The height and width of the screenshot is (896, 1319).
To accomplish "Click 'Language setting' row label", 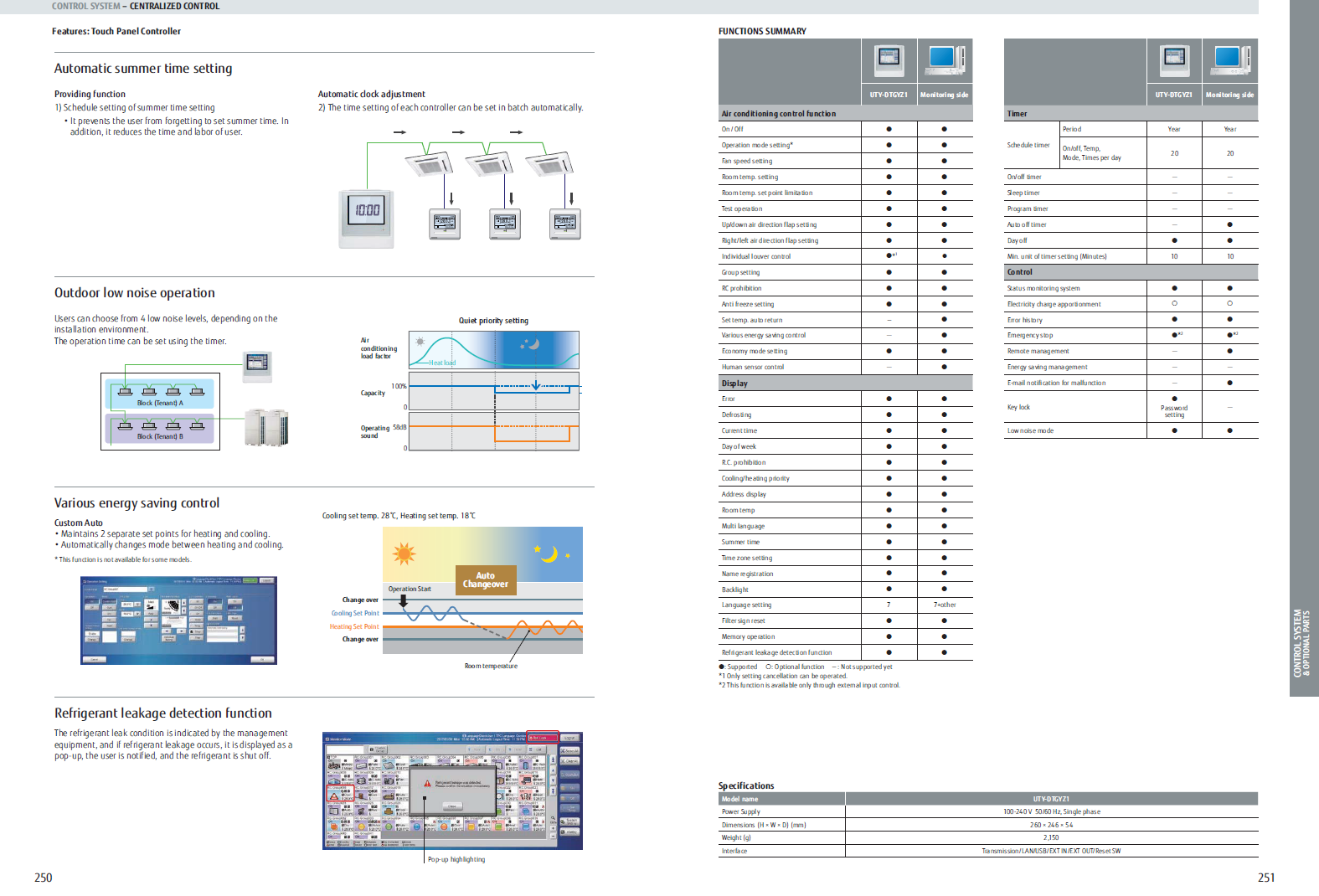I will [746, 605].
